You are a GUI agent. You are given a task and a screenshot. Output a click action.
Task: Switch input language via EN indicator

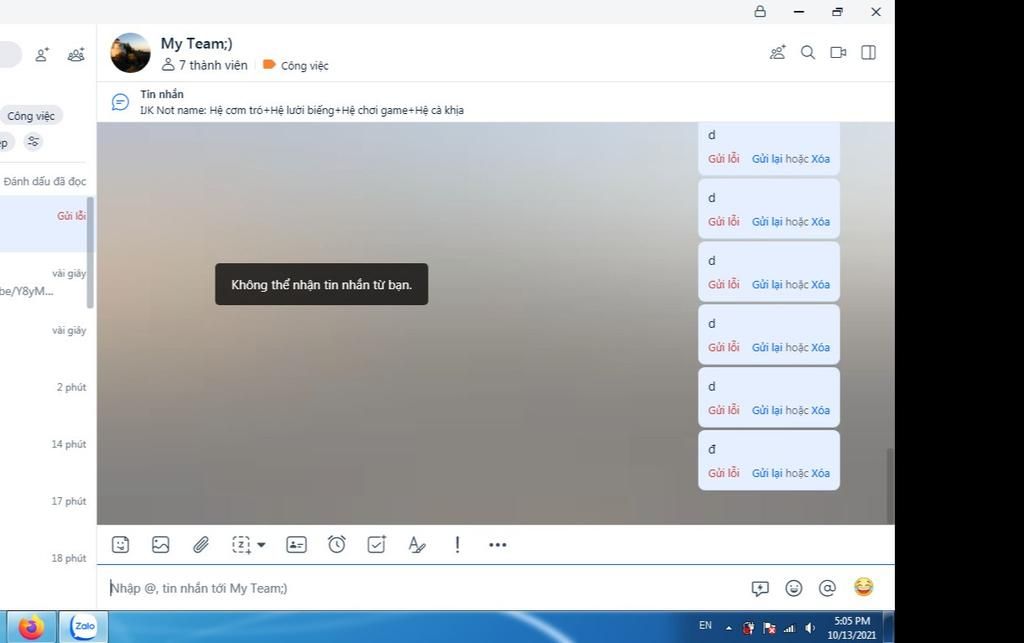[705, 625]
